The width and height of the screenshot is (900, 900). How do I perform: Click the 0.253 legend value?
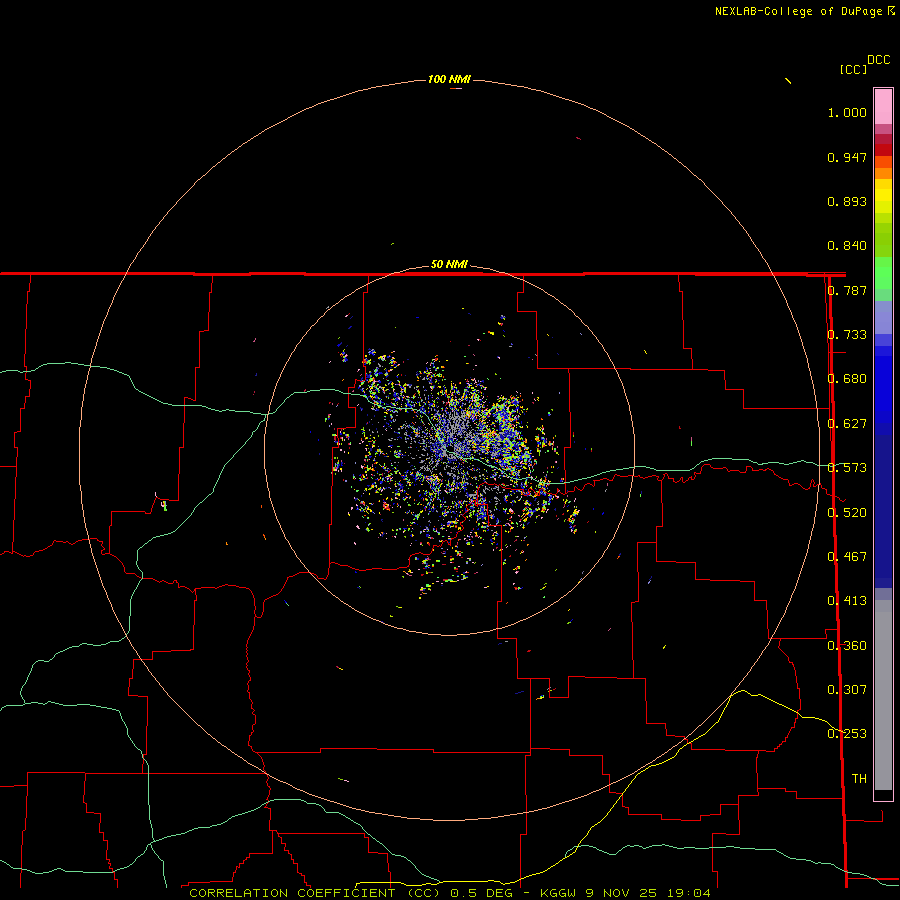coord(847,734)
